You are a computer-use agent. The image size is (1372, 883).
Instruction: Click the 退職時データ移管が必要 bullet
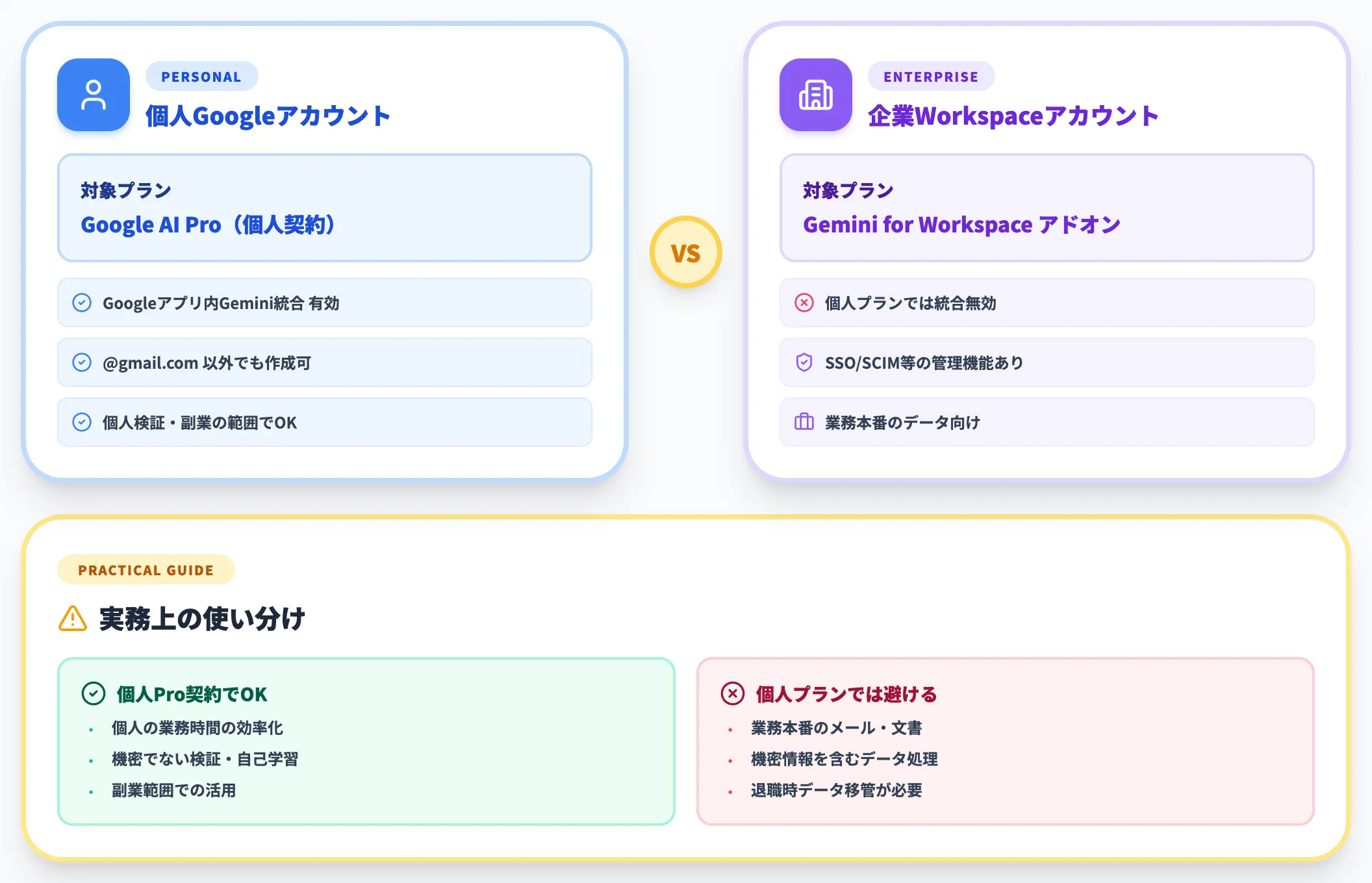pos(836,790)
